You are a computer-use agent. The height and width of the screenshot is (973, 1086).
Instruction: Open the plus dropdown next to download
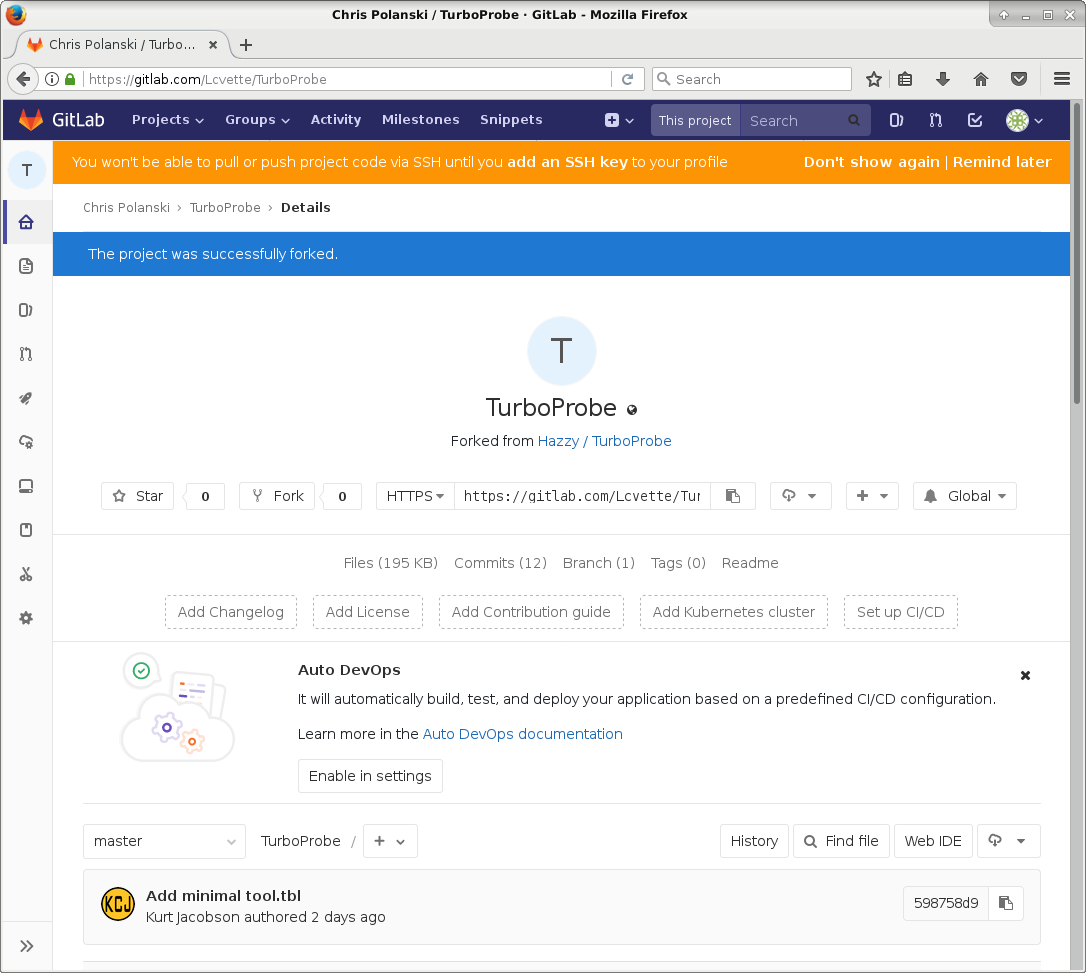872,496
